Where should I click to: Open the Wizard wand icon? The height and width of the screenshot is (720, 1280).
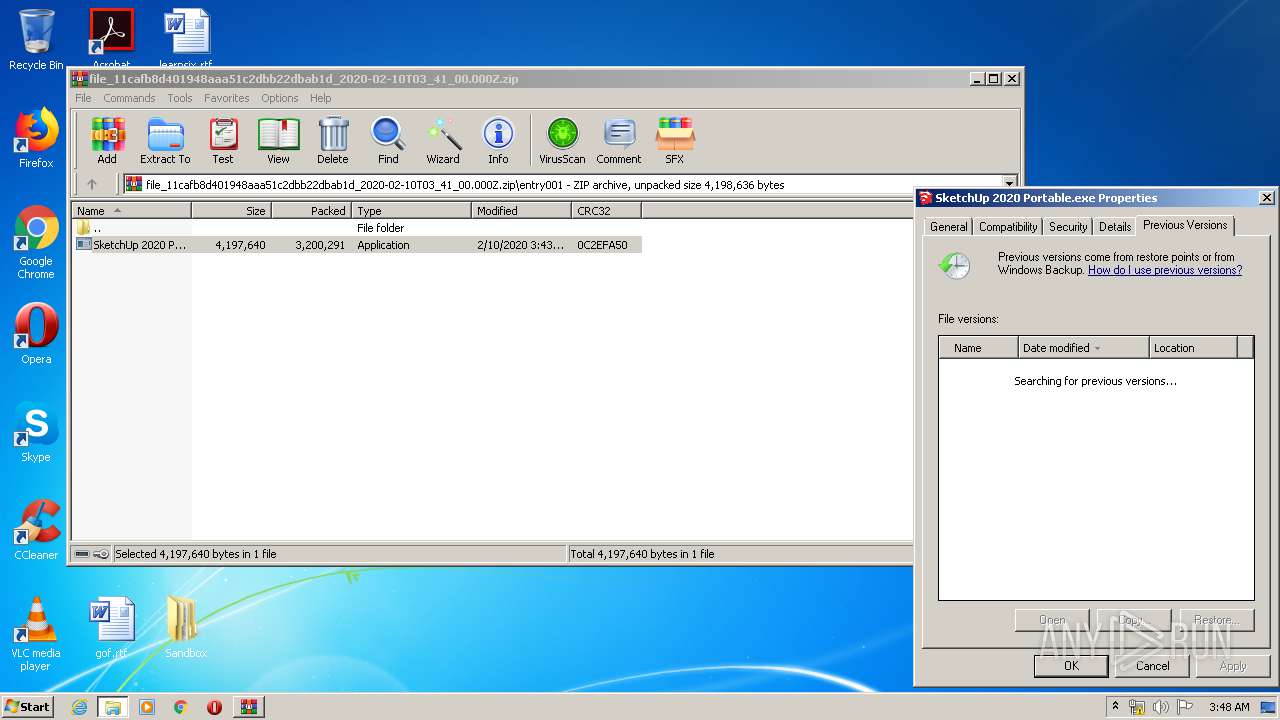[443, 141]
